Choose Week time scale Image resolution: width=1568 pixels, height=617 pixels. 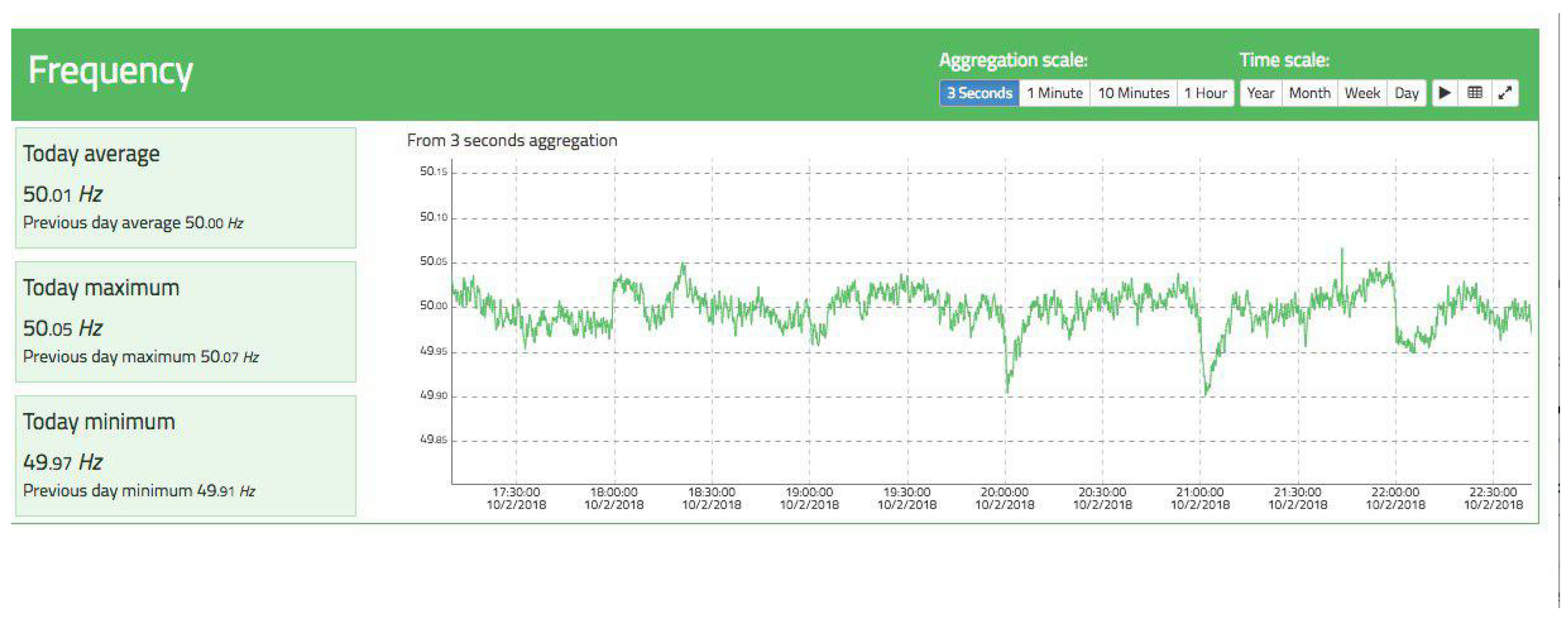coord(1362,93)
